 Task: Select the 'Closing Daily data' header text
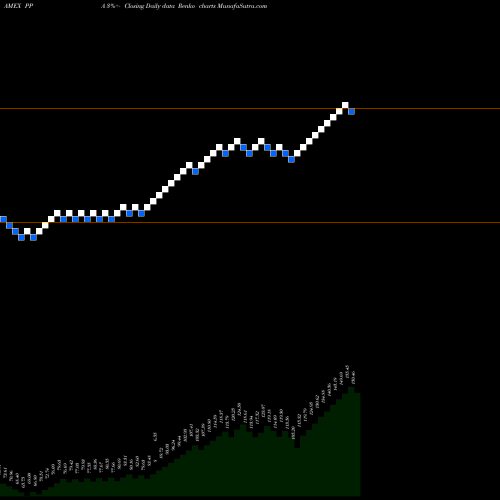pos(149,6)
